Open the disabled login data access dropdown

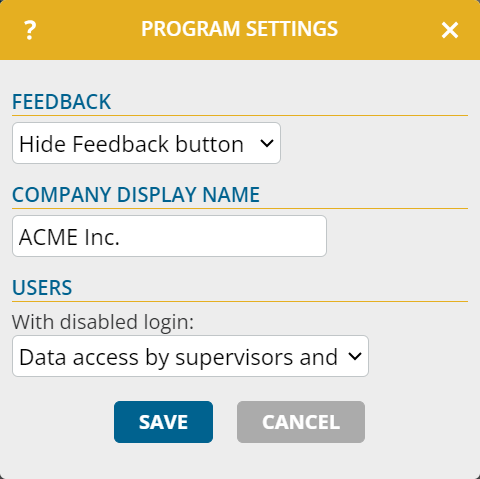[x=190, y=356]
